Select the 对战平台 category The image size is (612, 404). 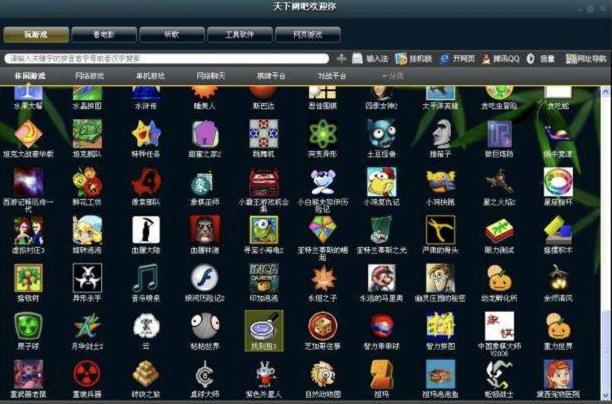tap(332, 76)
